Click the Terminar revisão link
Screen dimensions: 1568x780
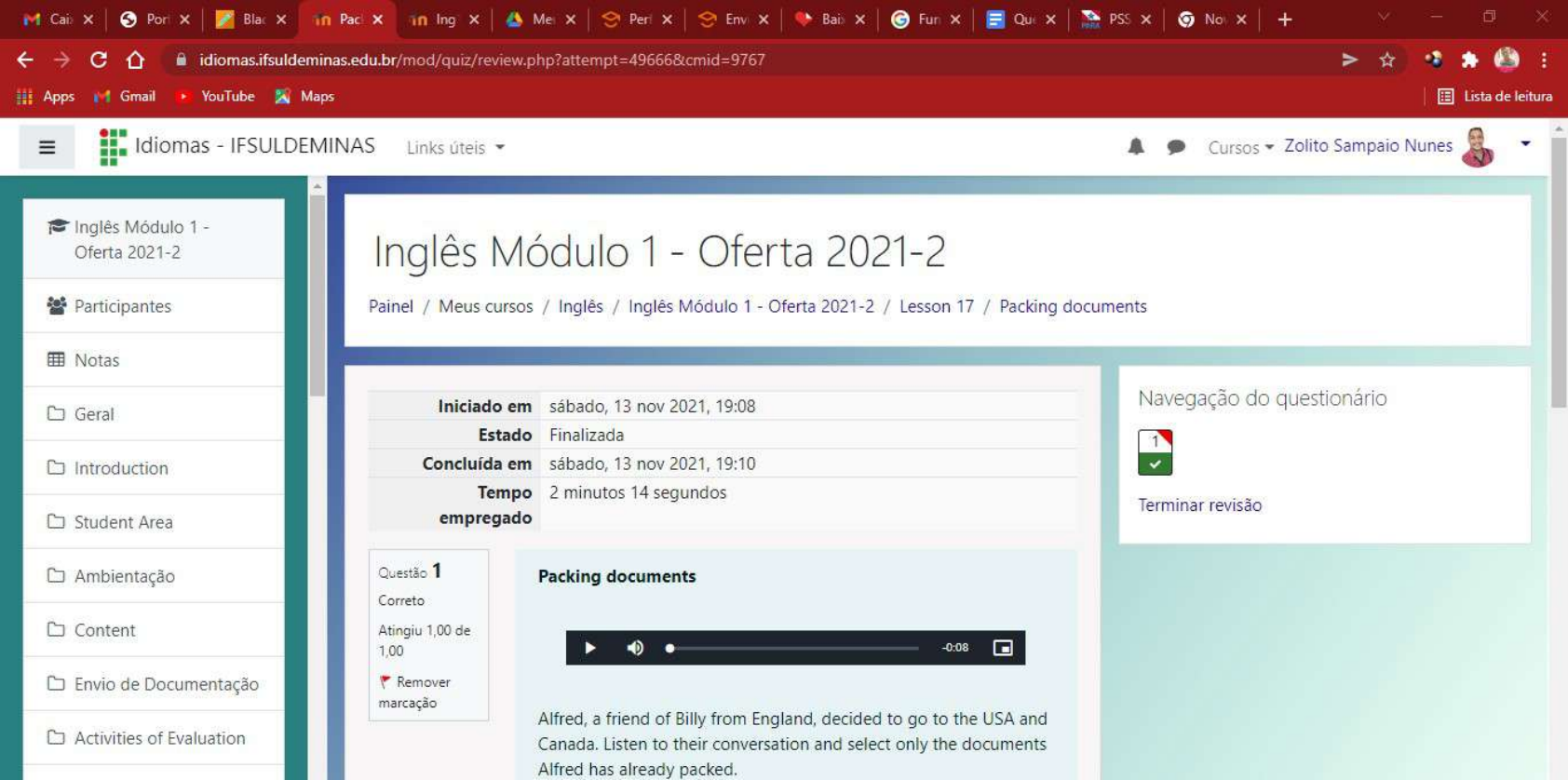pyautogui.click(x=1199, y=505)
